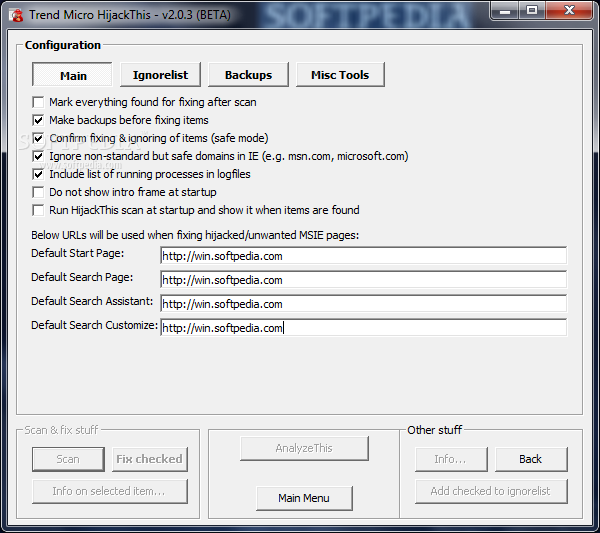Screen dimensions: 600x533
Task: Click the 'Default Search Page:' label
Action: [x=82, y=277]
